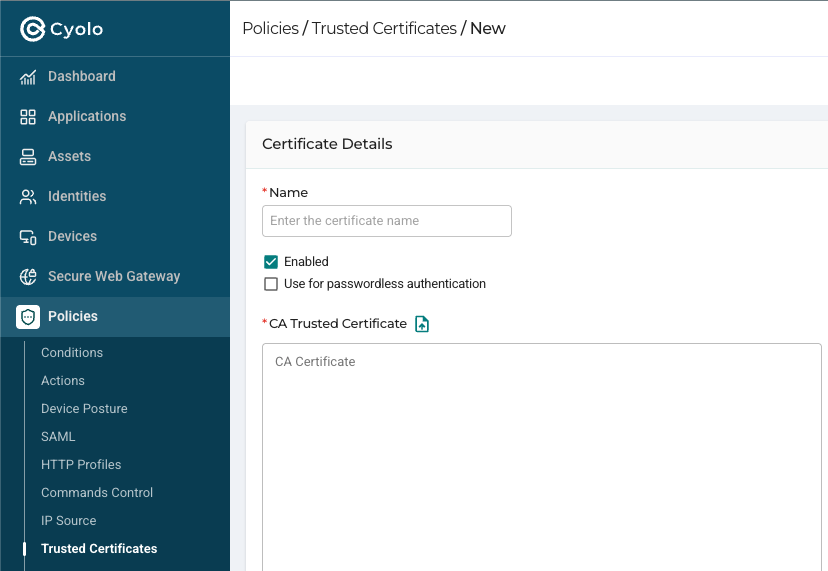Uncheck the Enabled checkbox
Screen dimensions: 828x571
pyautogui.click(x=271, y=262)
